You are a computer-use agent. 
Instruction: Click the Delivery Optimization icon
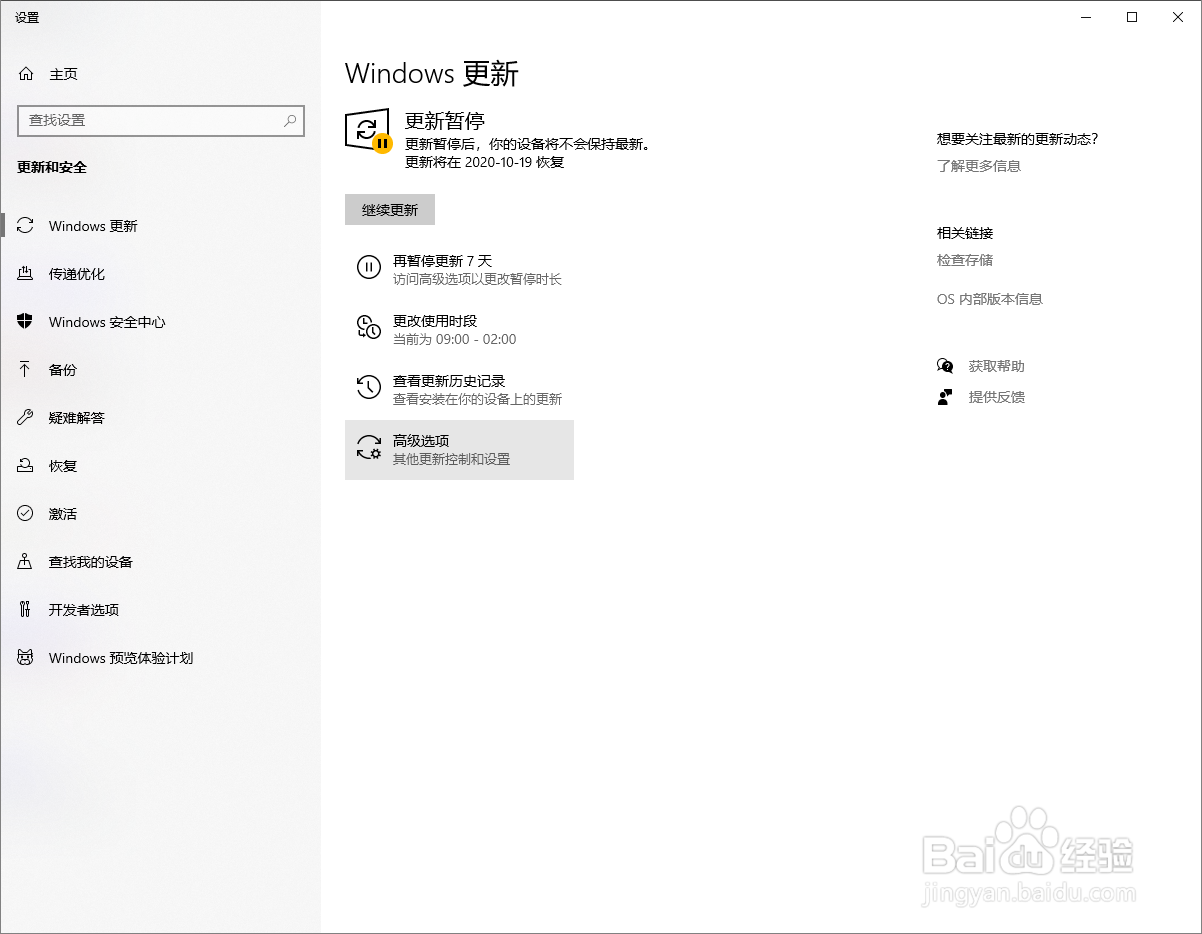(26, 274)
